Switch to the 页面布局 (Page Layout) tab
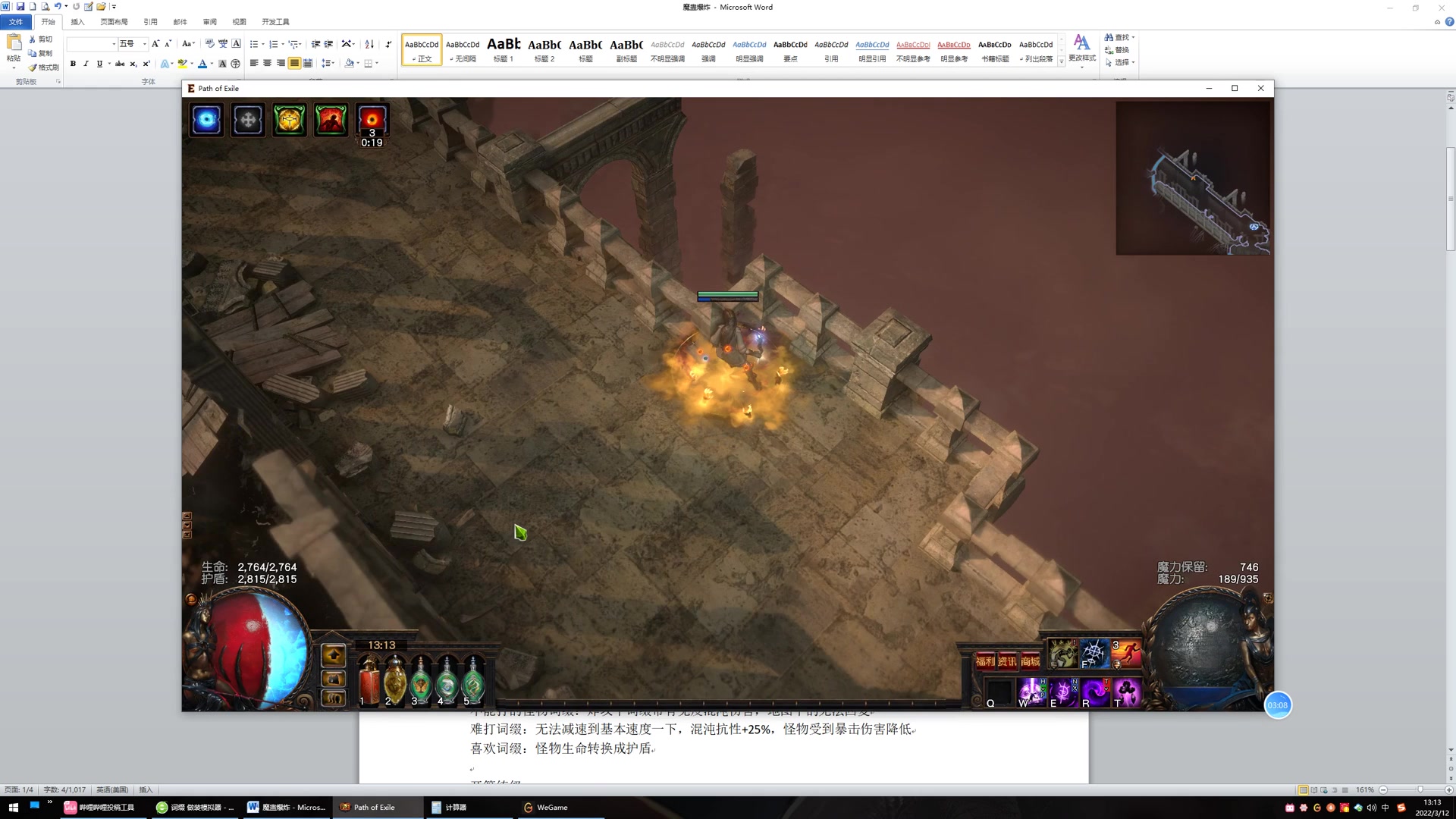The image size is (1456, 819). pyautogui.click(x=114, y=22)
